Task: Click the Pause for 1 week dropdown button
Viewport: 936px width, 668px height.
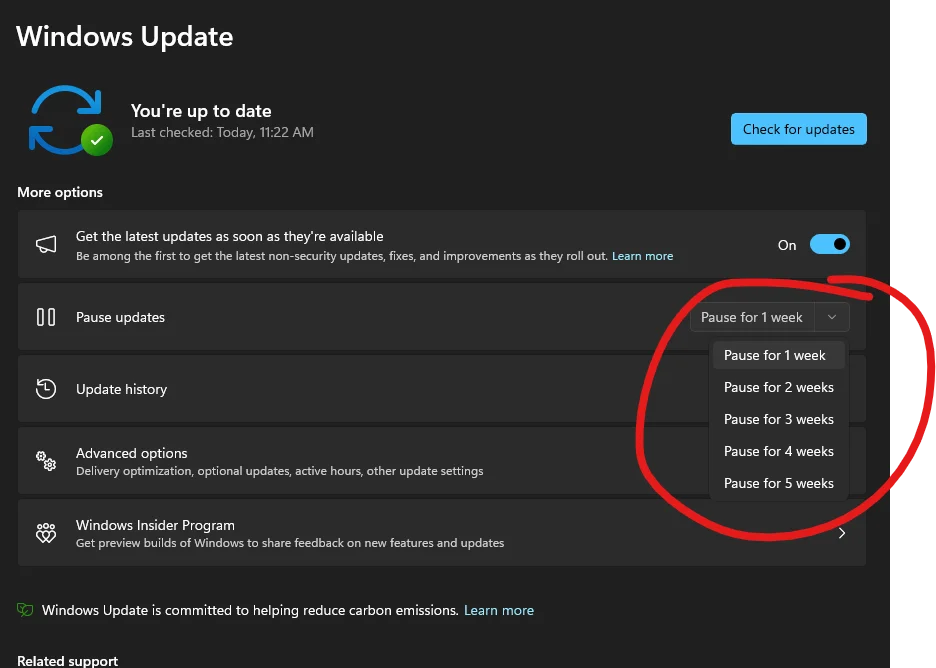Action: tap(752, 317)
